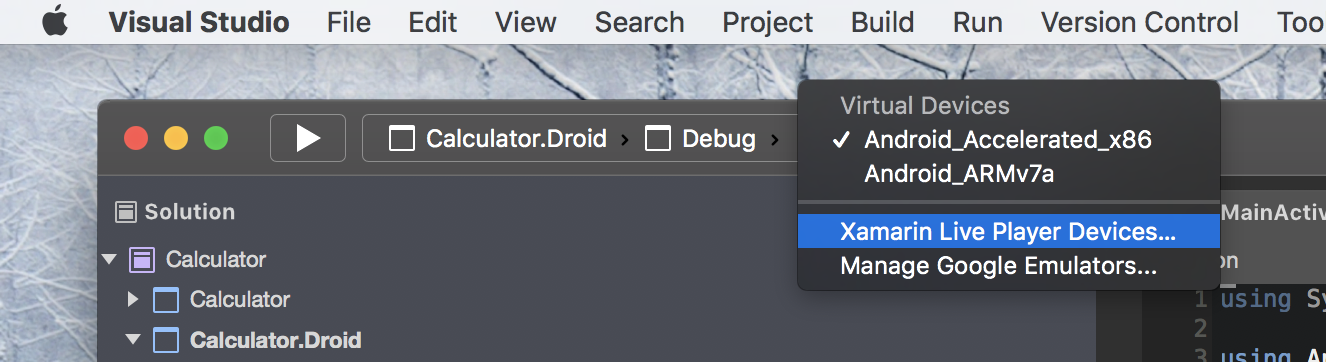Run the project with the play button

coord(308,138)
